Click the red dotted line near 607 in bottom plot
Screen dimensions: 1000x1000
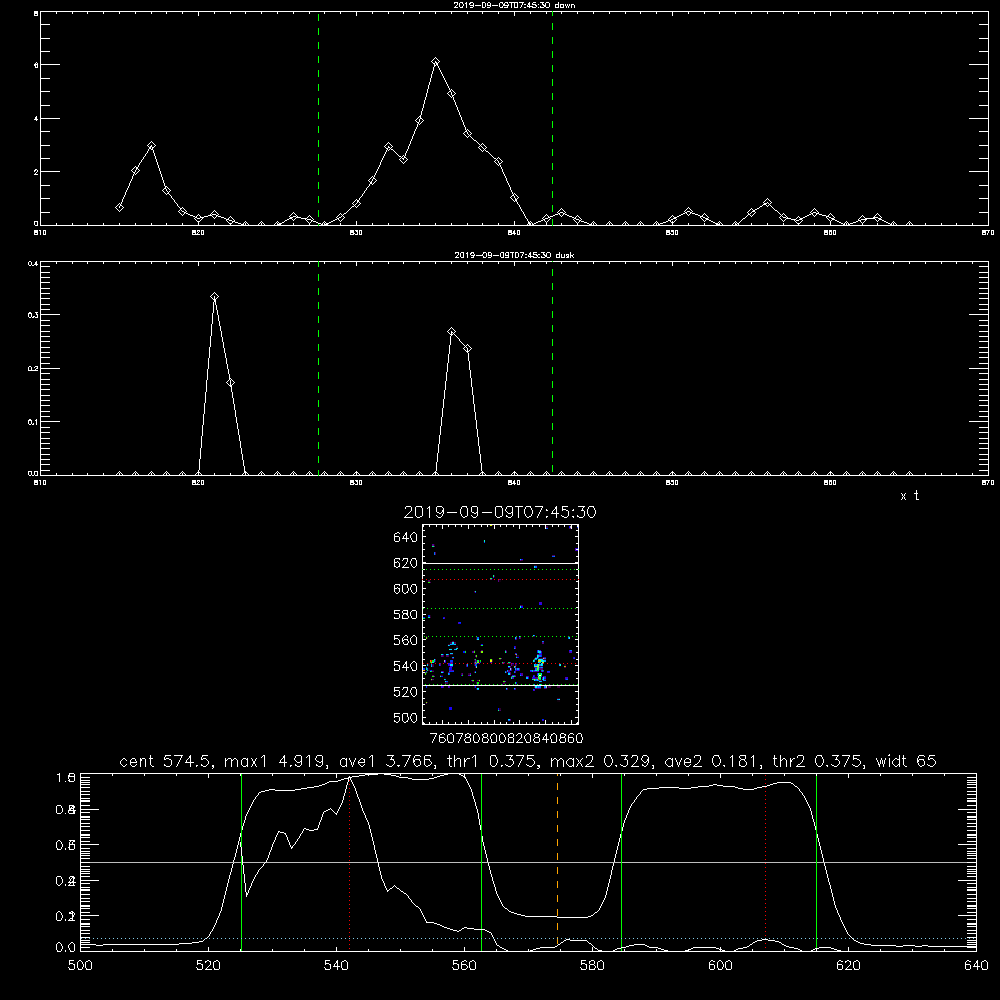tap(765, 861)
